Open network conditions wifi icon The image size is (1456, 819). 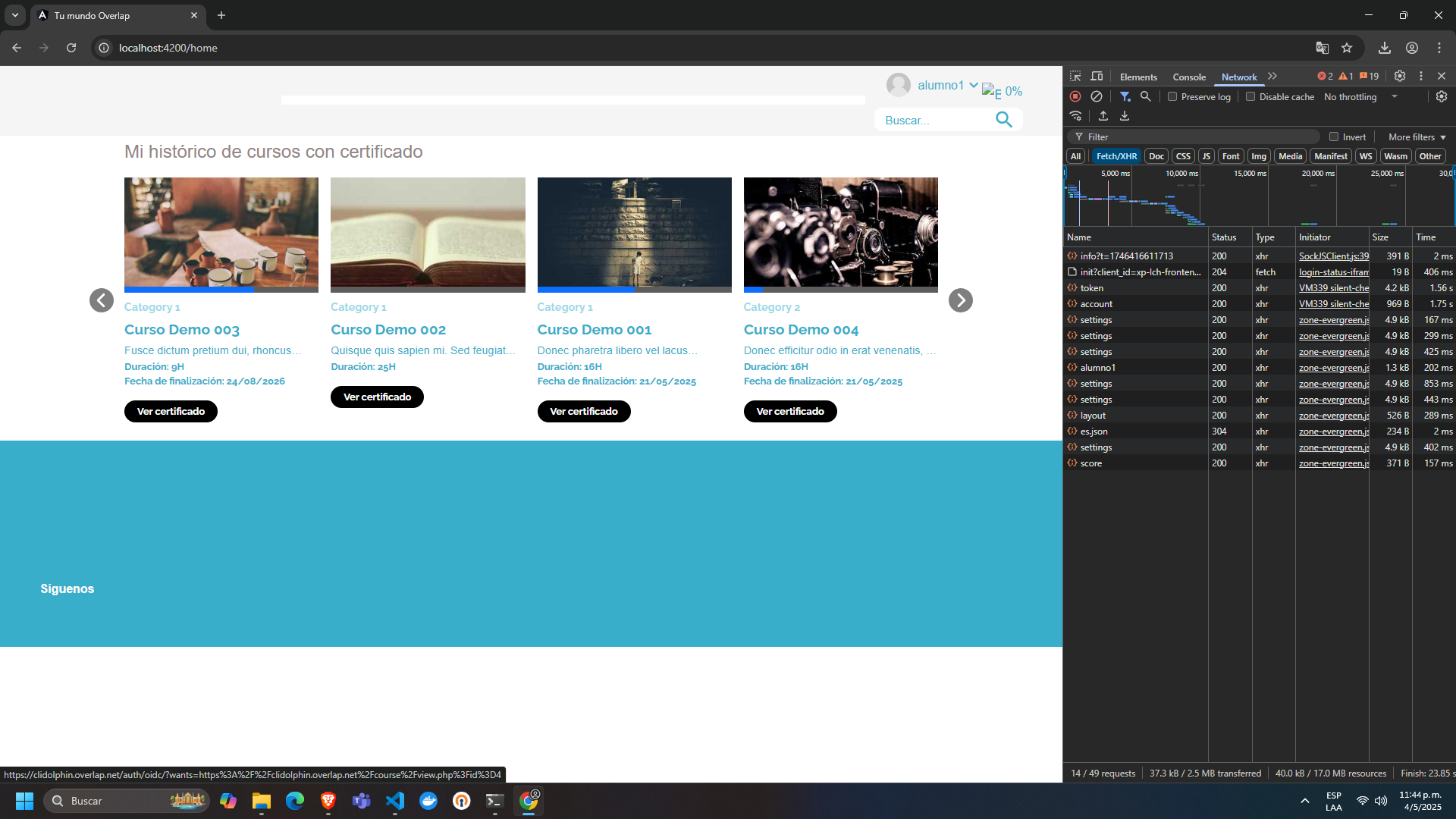(x=1075, y=116)
